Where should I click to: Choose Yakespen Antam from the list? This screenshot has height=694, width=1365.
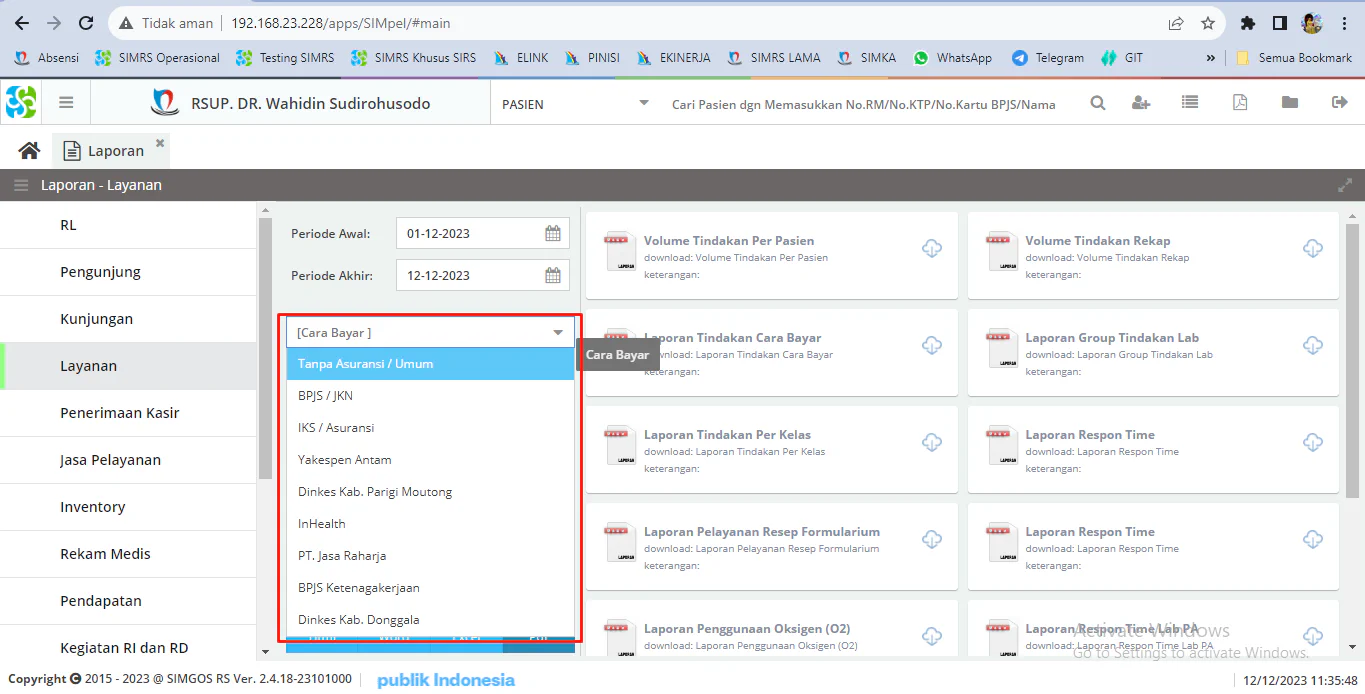pyautogui.click(x=430, y=460)
